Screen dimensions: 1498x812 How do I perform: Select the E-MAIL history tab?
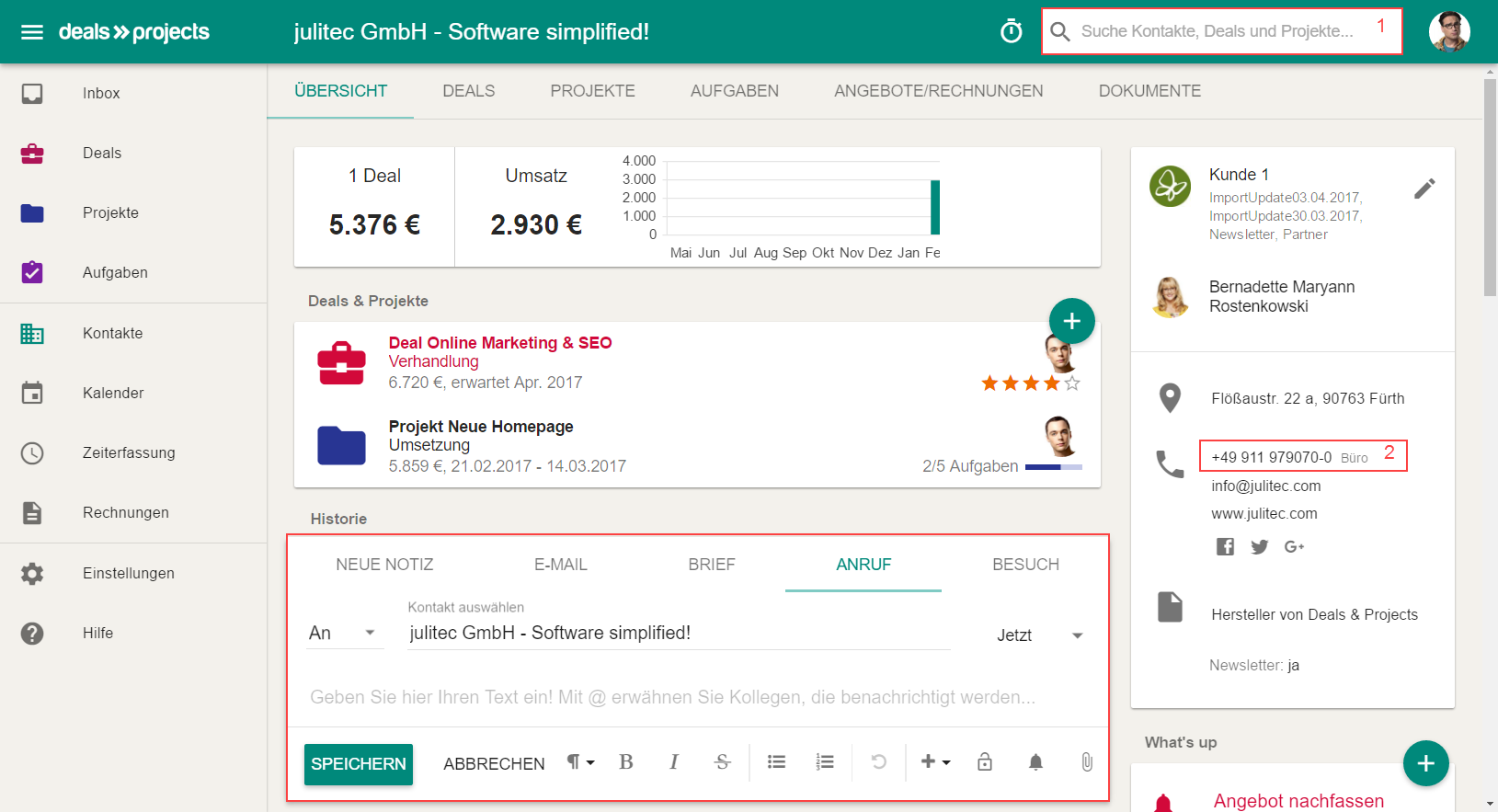pyautogui.click(x=561, y=565)
